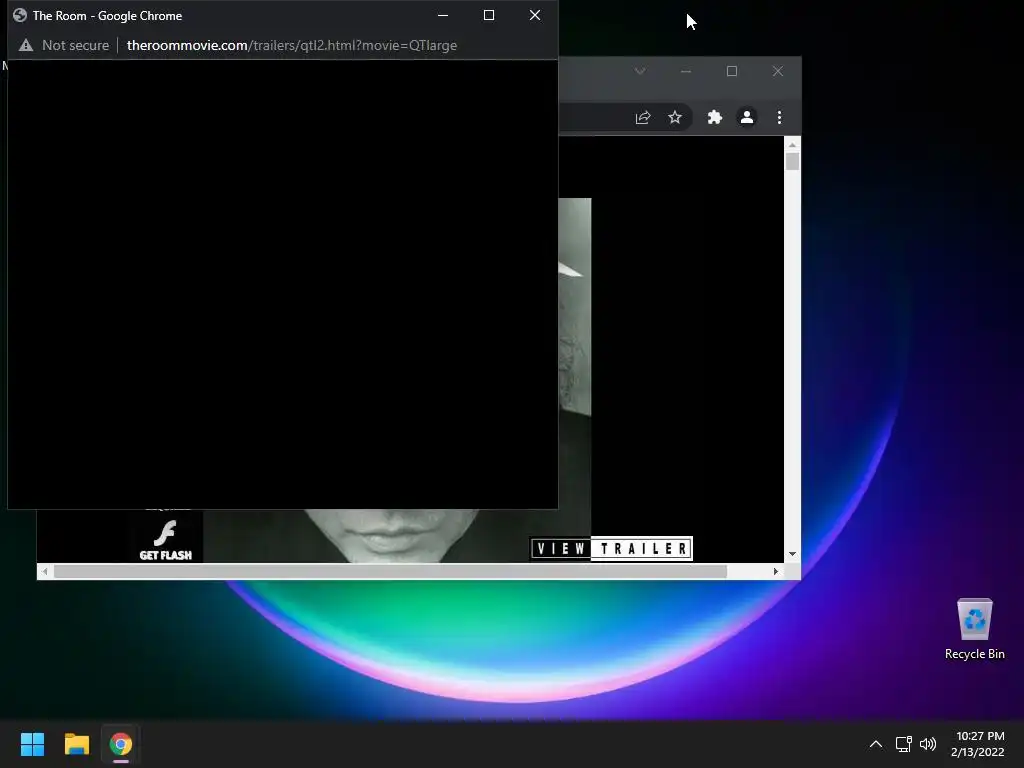The image size is (1024, 768).
Task: Open the Extensions puzzle icon
Action: click(x=714, y=118)
